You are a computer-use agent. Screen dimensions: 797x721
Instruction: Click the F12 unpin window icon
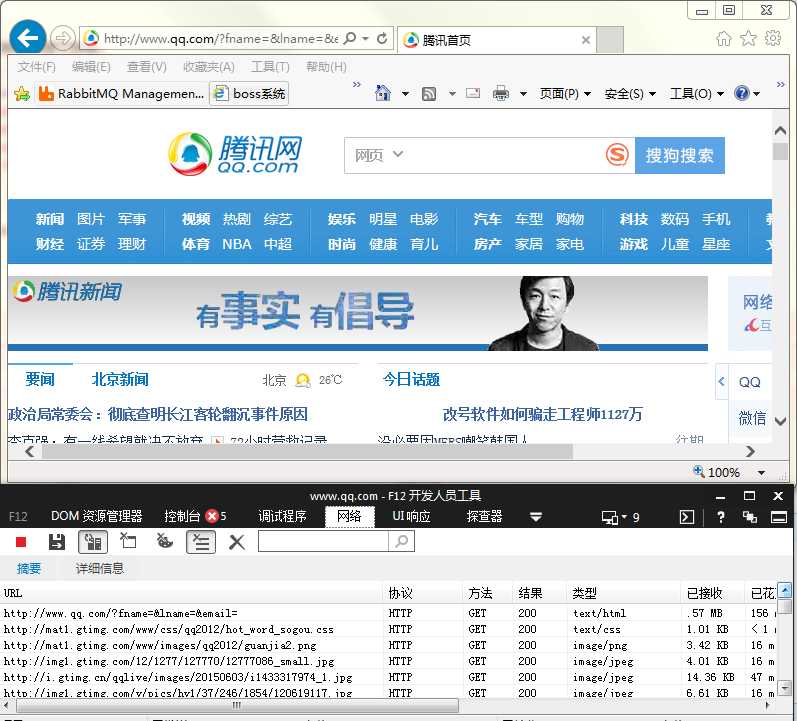tap(749, 517)
